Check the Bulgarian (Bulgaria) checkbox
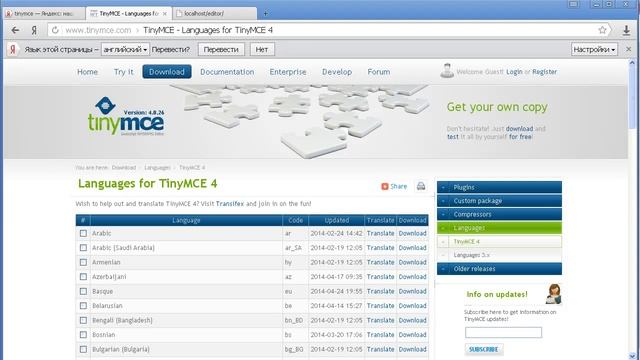This screenshot has height=360, width=640. point(83,349)
